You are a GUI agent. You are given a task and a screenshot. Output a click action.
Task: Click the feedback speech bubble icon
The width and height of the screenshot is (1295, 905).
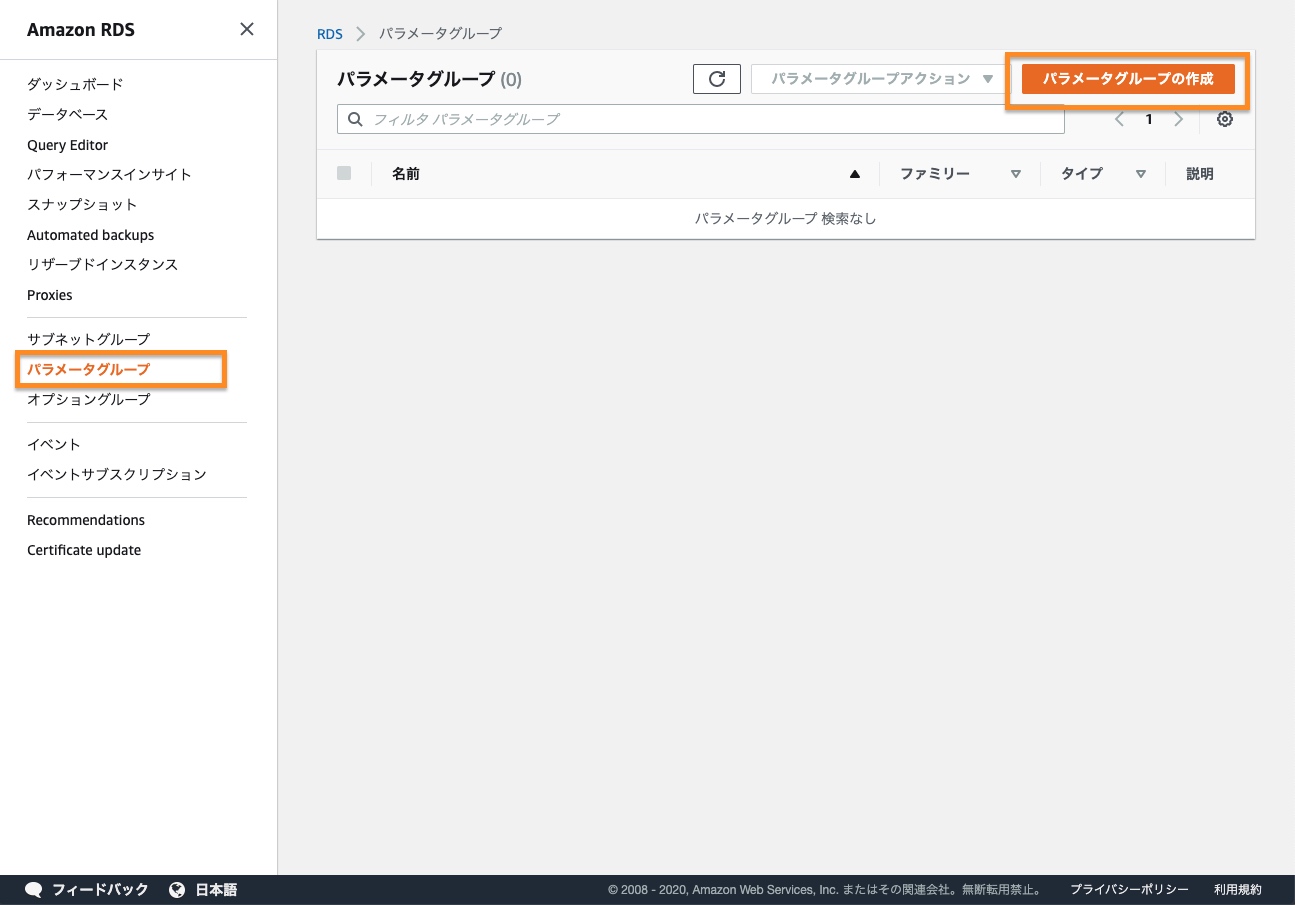(x=33, y=889)
